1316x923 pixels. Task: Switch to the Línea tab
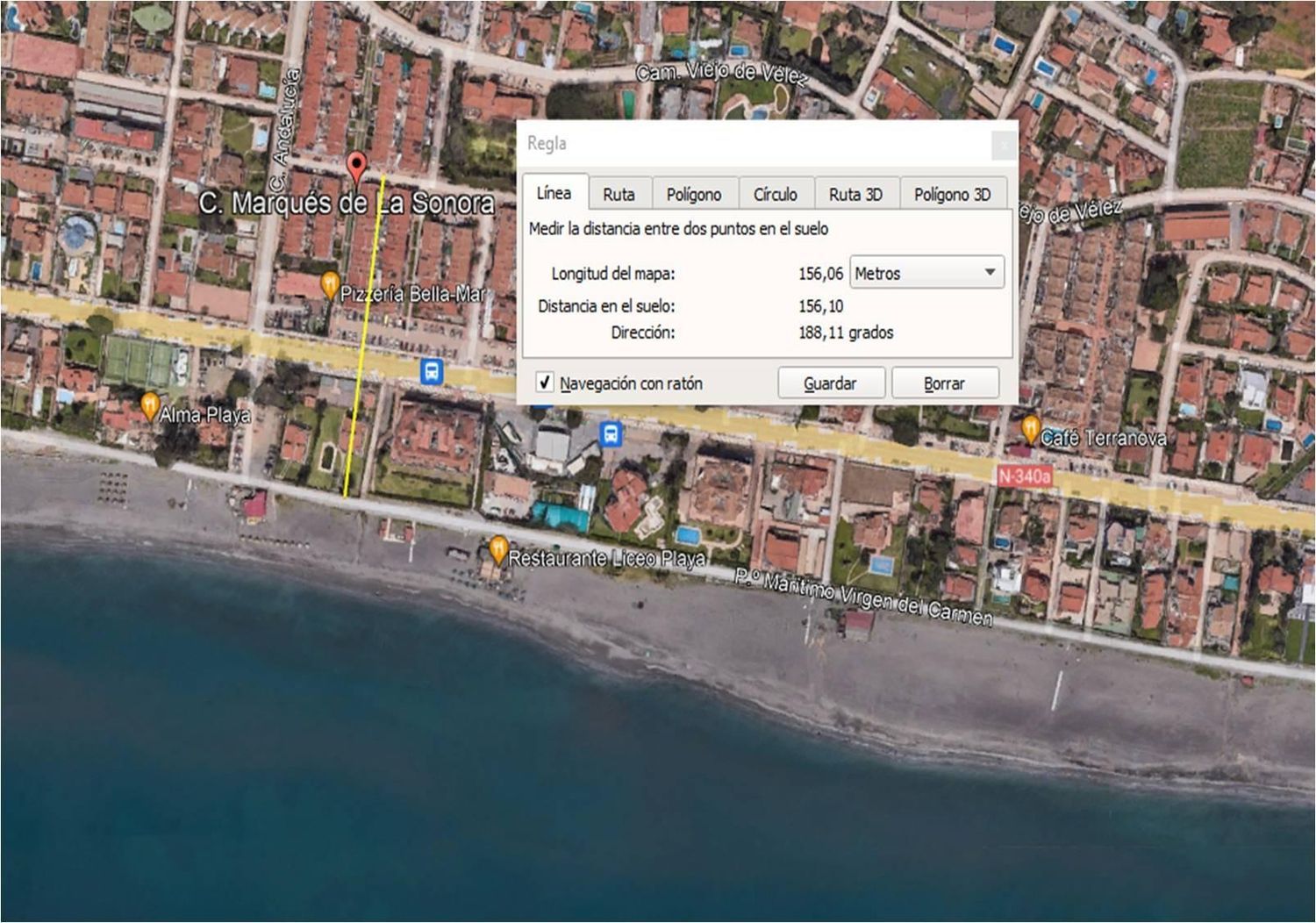pos(554,193)
